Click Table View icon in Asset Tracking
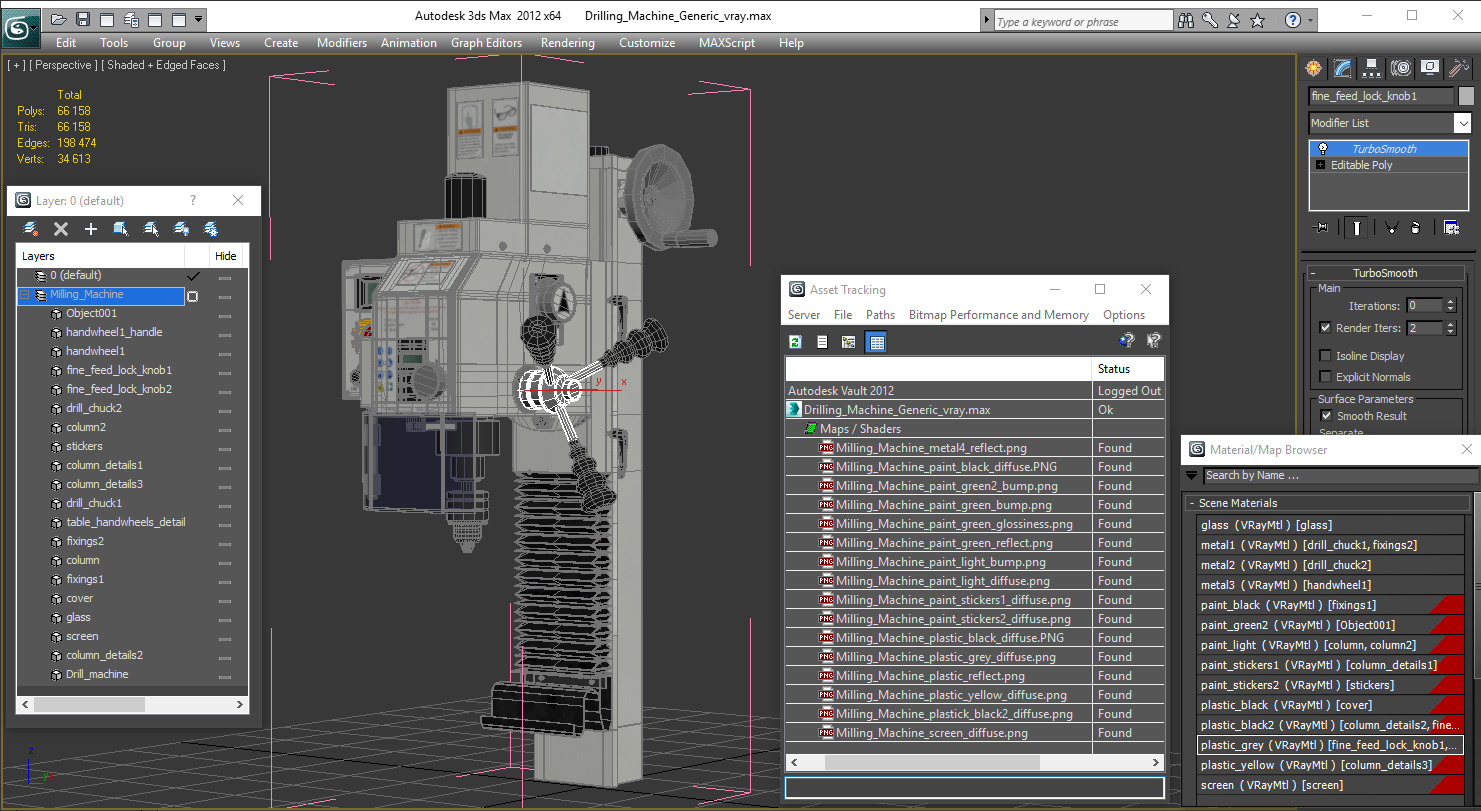 (x=876, y=342)
